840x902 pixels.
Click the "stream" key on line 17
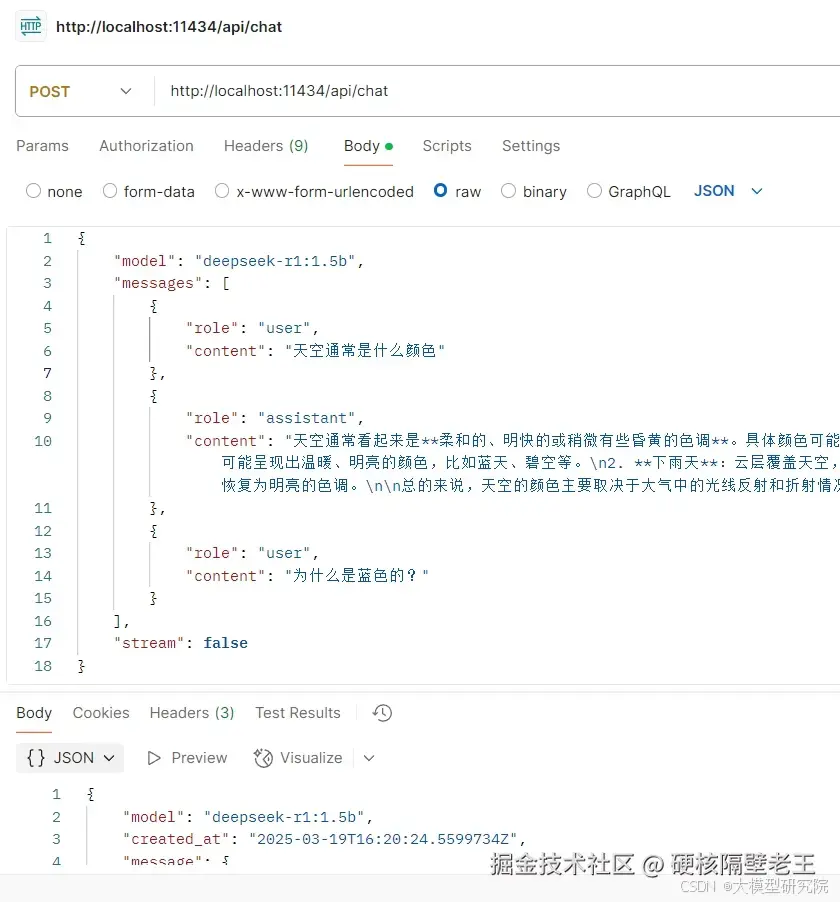[x=149, y=643]
